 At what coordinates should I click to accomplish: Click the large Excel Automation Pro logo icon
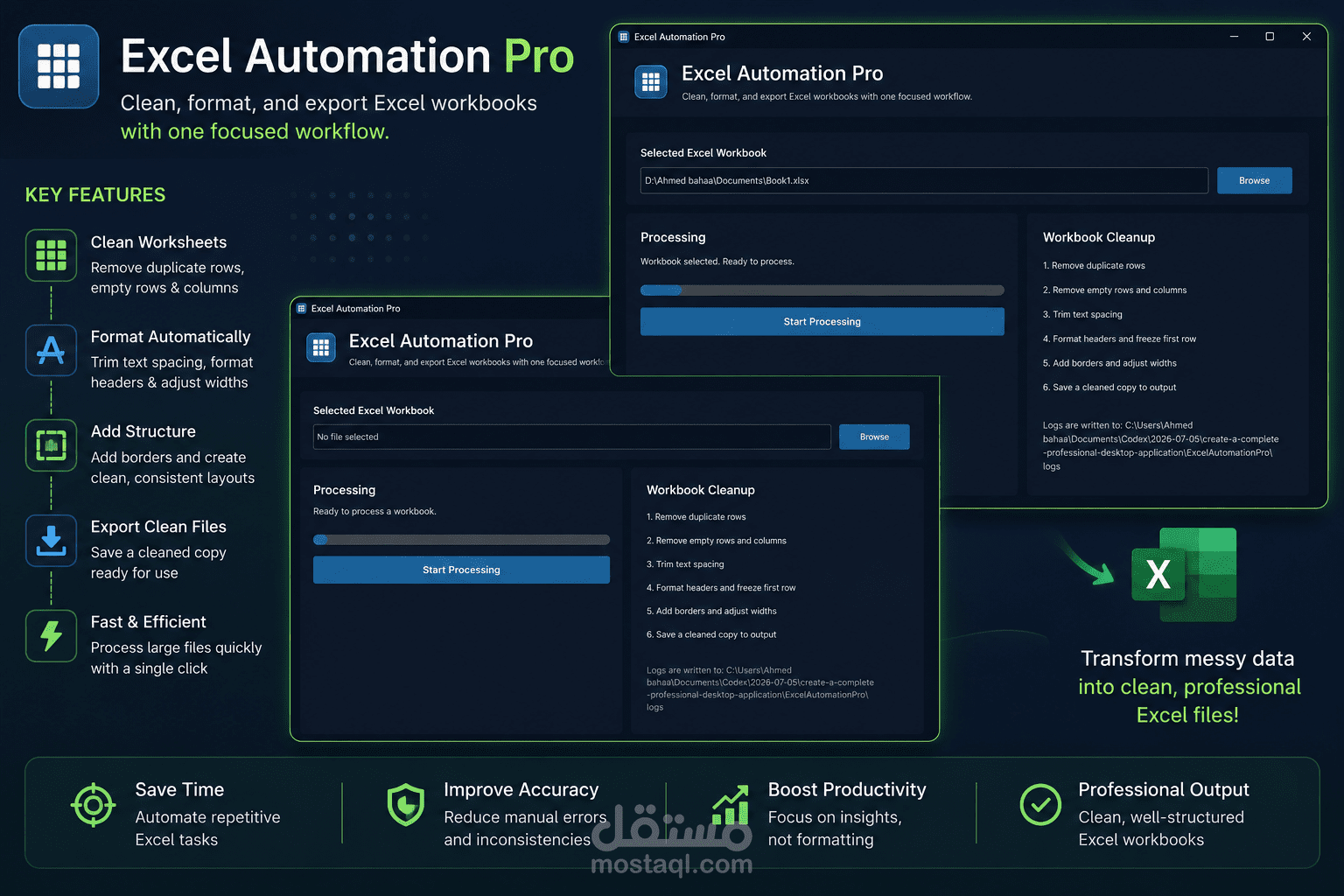coord(59,66)
